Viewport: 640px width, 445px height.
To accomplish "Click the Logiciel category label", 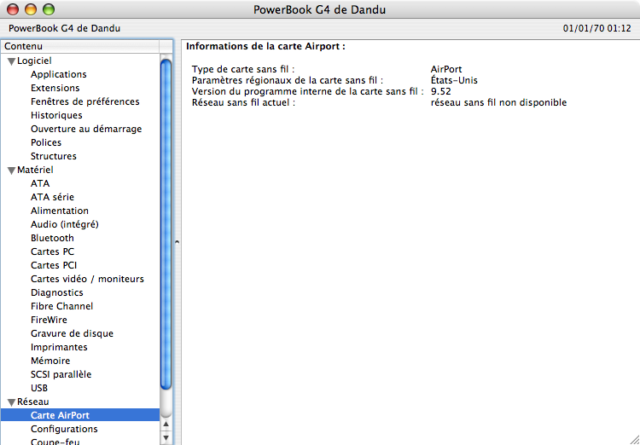I will click(x=34, y=61).
